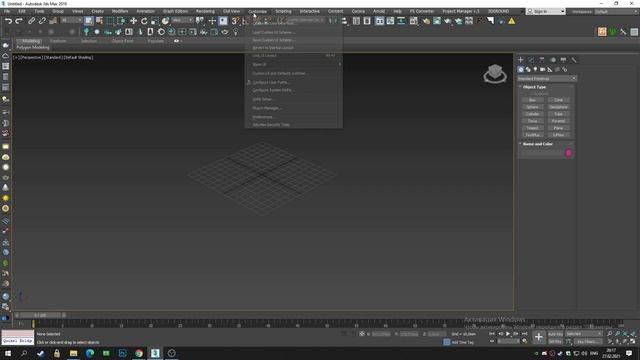The image size is (640, 360).
Task: Collapse the Name and Color rollout
Action: (x=538, y=144)
